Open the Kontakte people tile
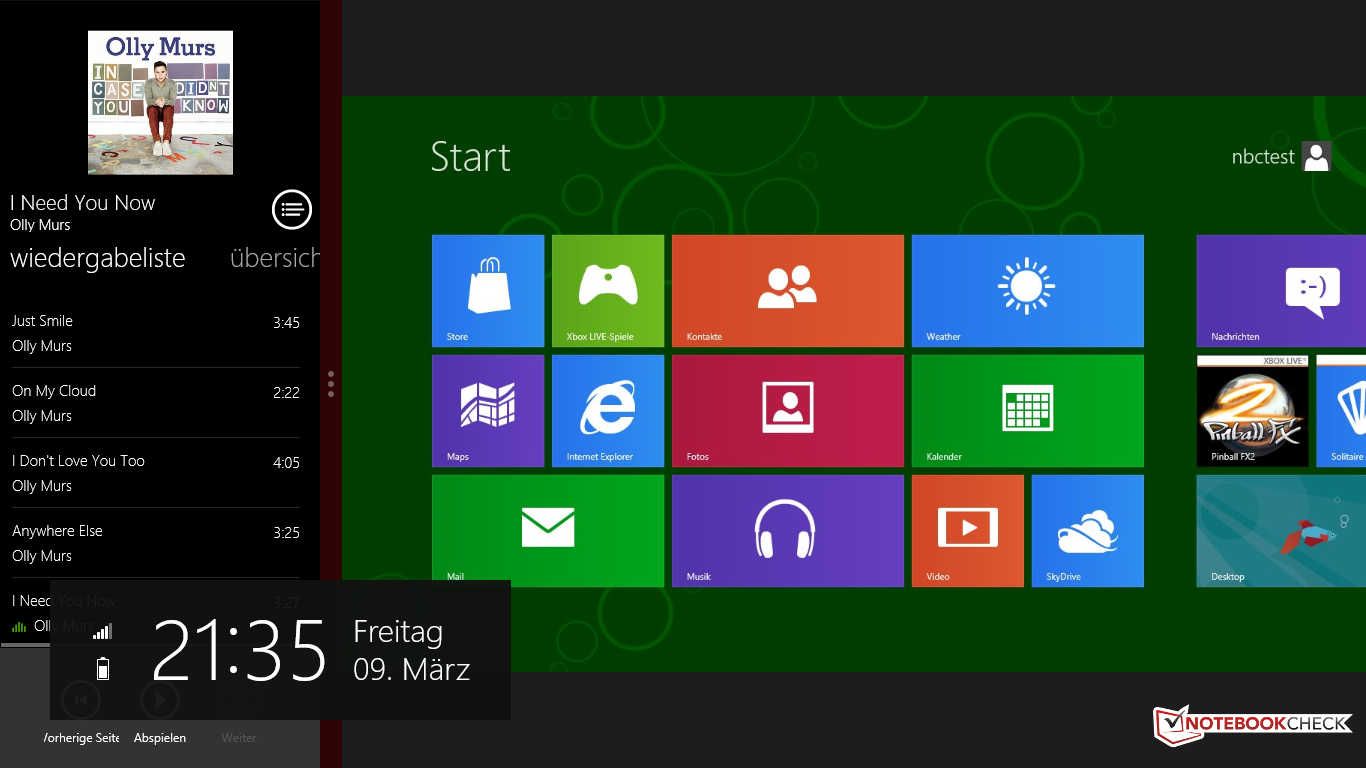The height and width of the screenshot is (768, 1366). [788, 291]
